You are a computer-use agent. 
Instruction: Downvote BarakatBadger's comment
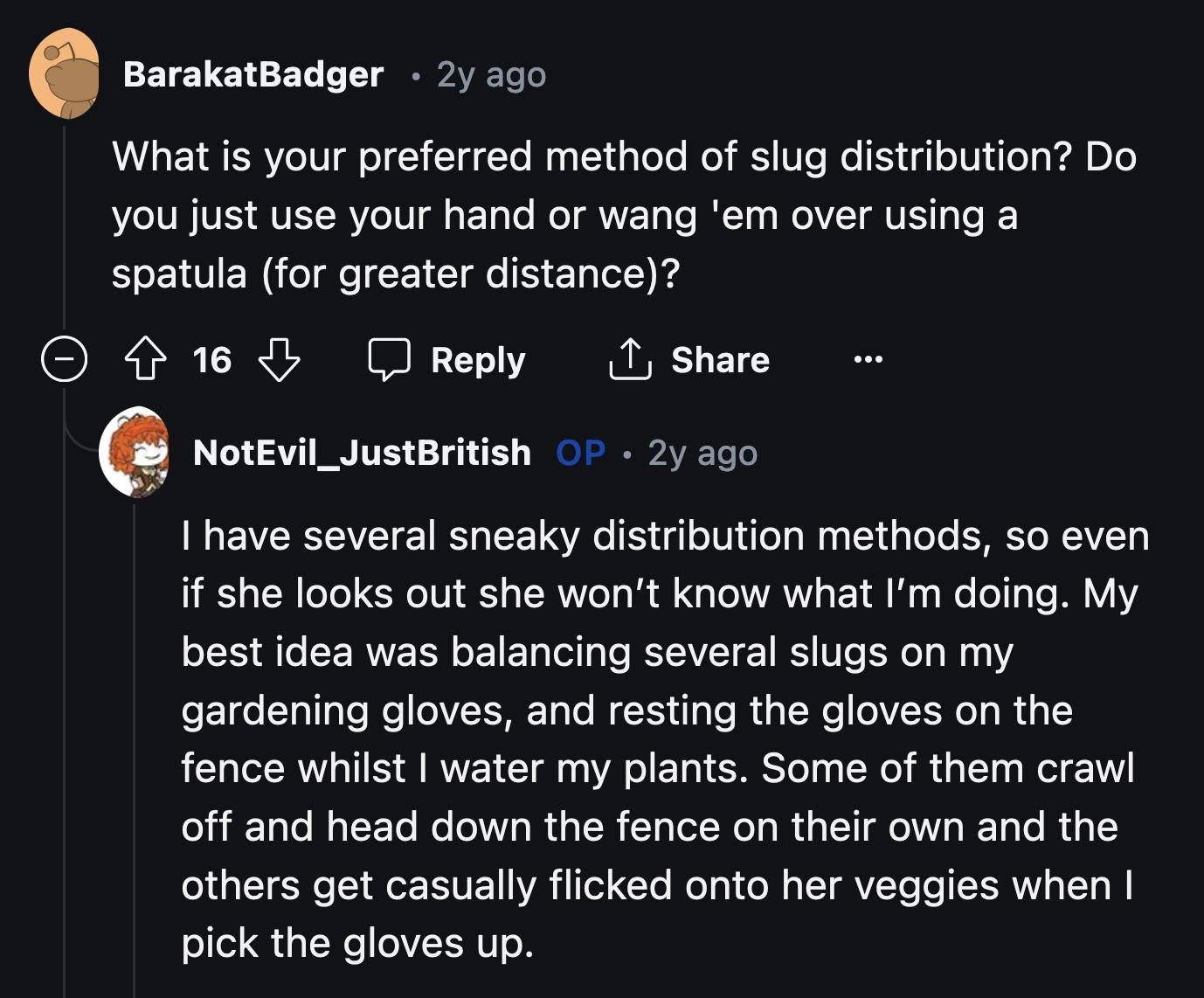[280, 359]
